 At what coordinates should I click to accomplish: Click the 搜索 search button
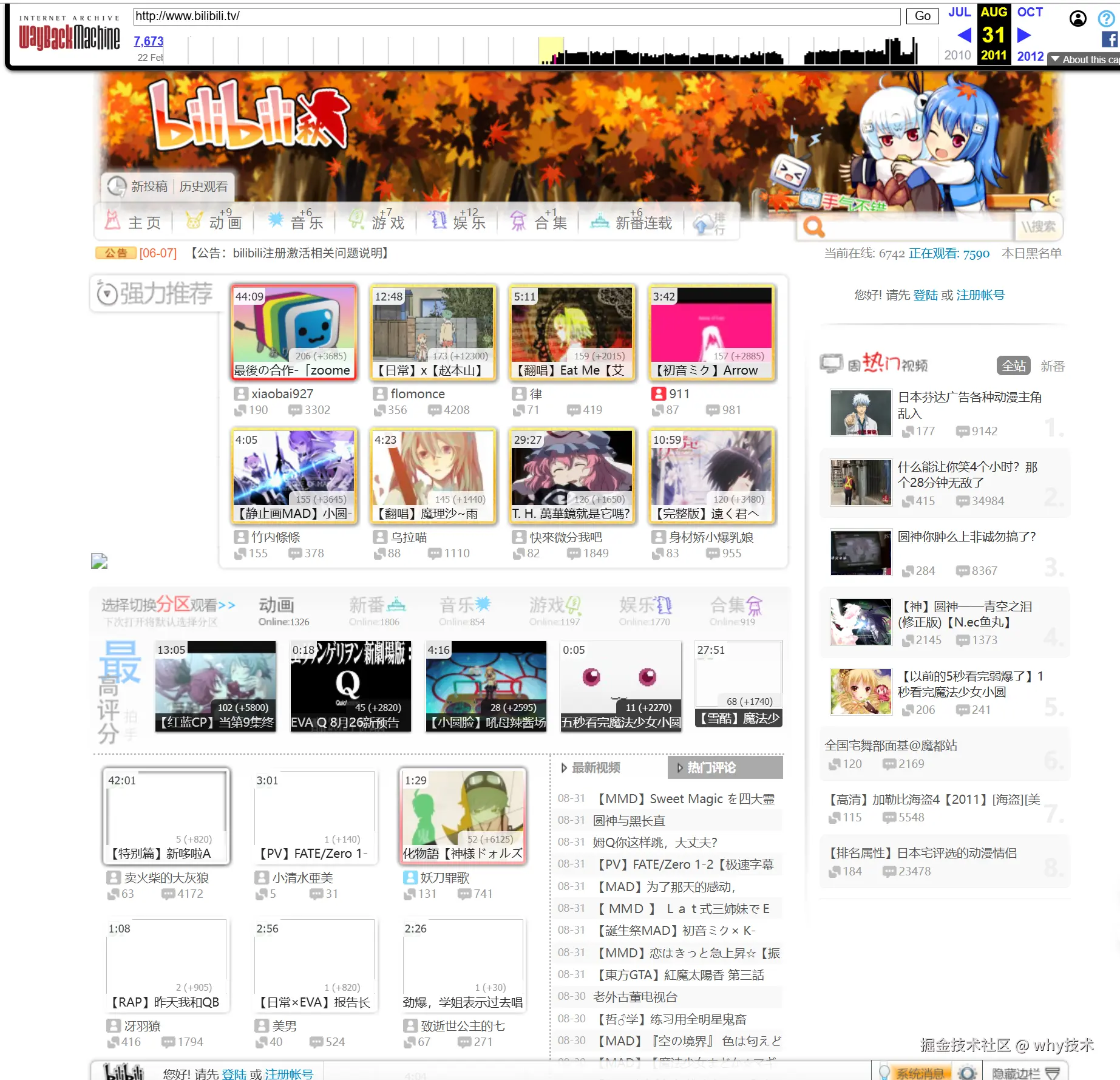click(1038, 226)
